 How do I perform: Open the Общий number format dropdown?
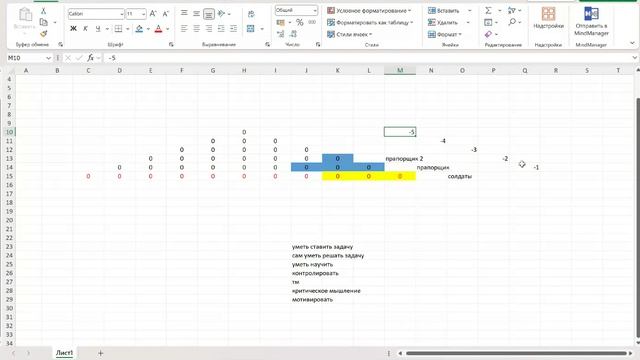315,10
